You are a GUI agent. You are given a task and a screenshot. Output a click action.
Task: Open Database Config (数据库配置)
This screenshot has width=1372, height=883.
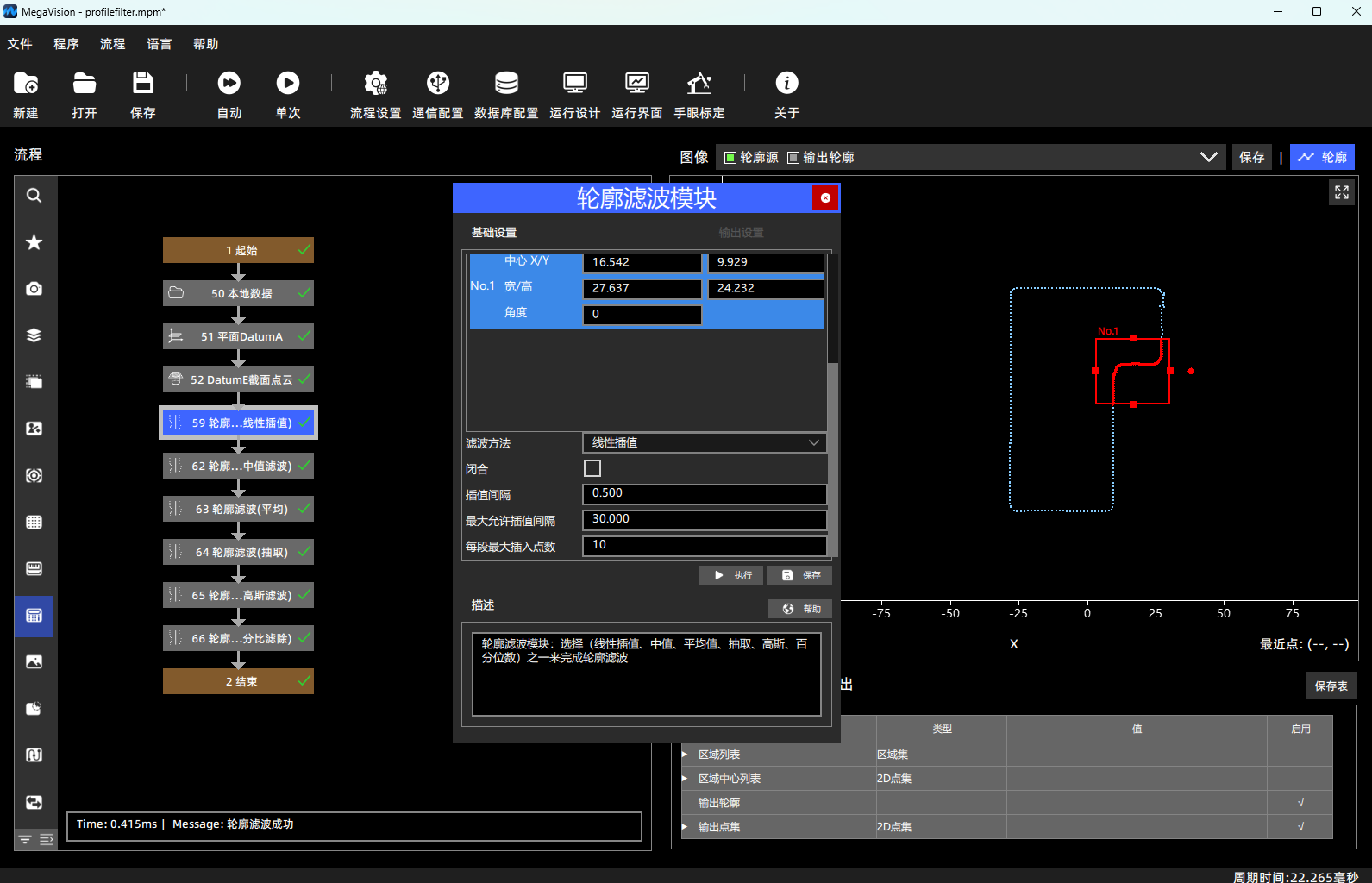point(506,84)
